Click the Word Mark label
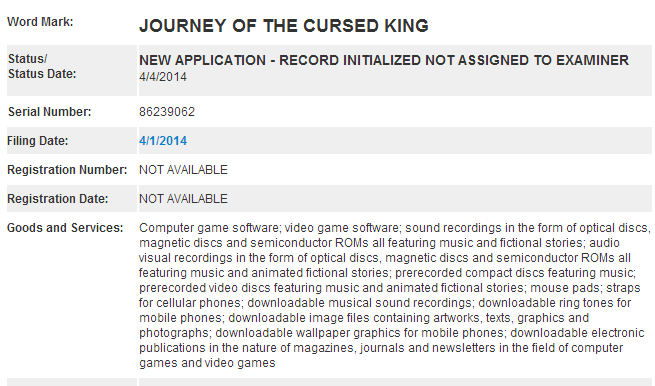This screenshot has width=655, height=386. point(40,22)
